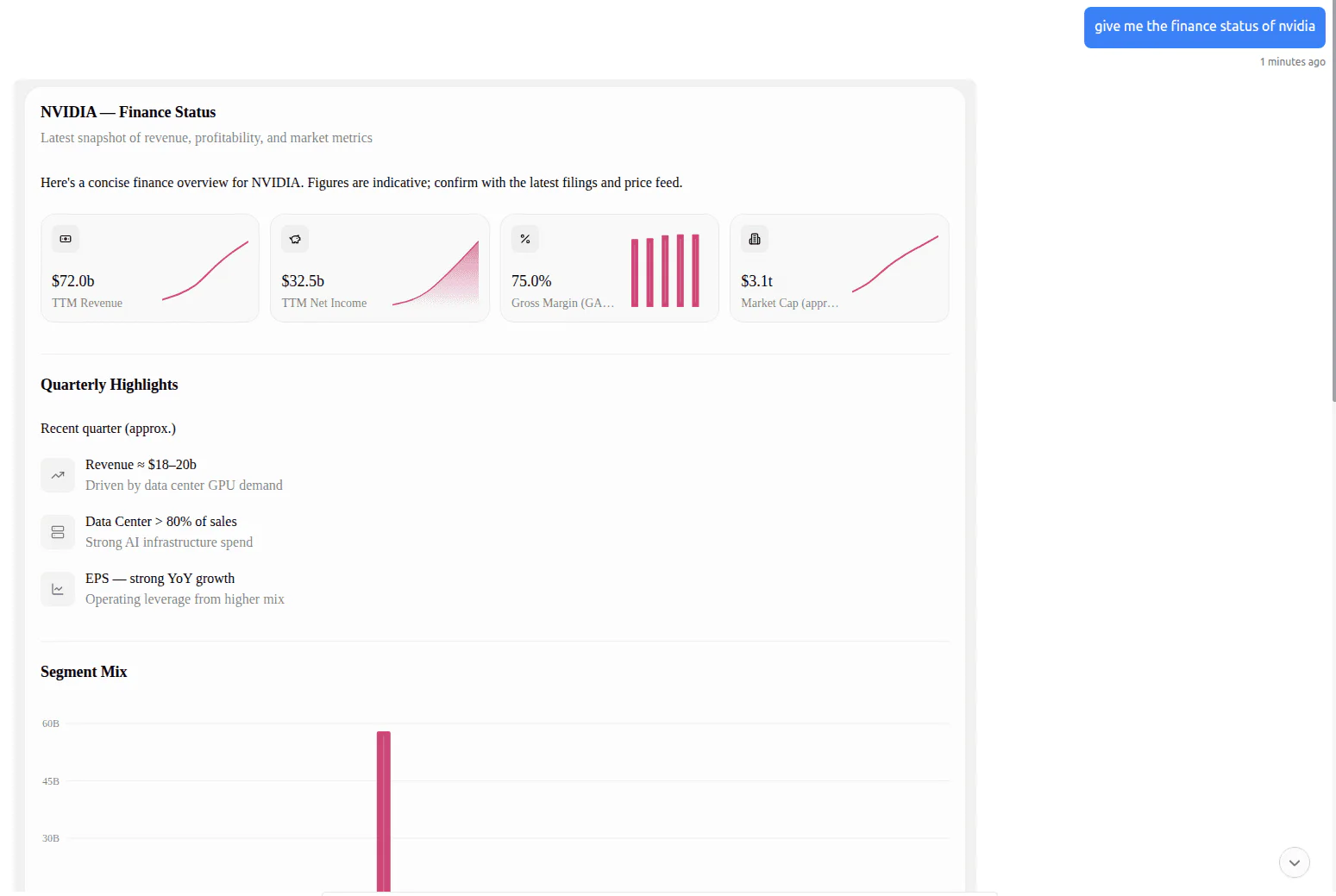Click the NVIDIA — Finance Status heading
Image resolution: width=1336 pixels, height=896 pixels.
(x=127, y=111)
